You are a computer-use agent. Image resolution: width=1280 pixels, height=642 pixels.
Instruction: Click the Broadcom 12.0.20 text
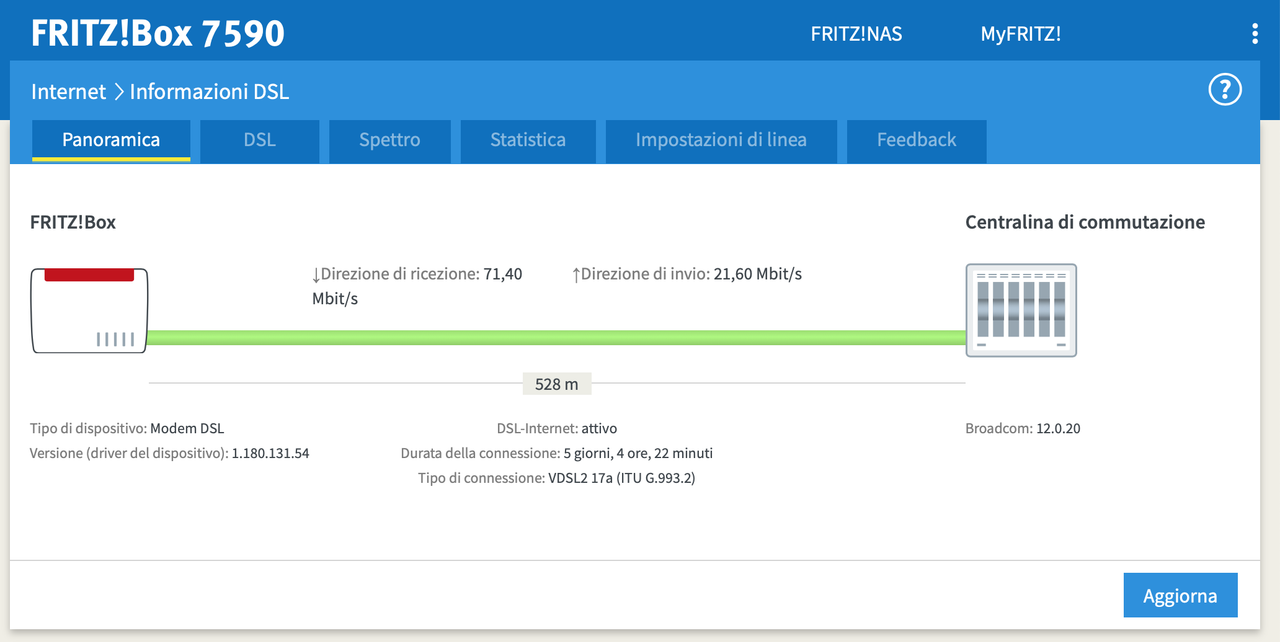point(1022,428)
